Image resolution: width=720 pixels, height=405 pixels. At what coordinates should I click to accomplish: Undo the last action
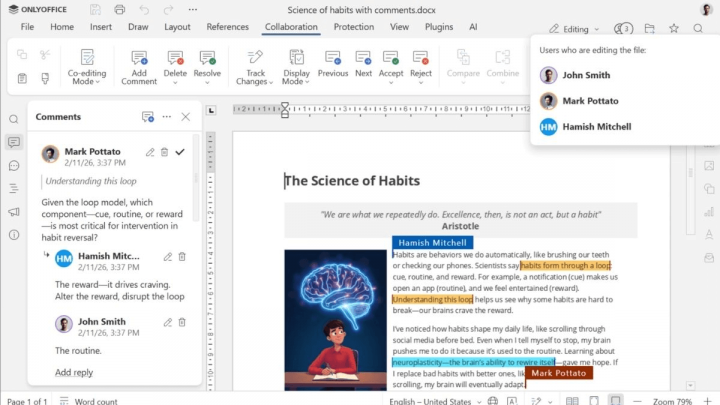click(144, 10)
